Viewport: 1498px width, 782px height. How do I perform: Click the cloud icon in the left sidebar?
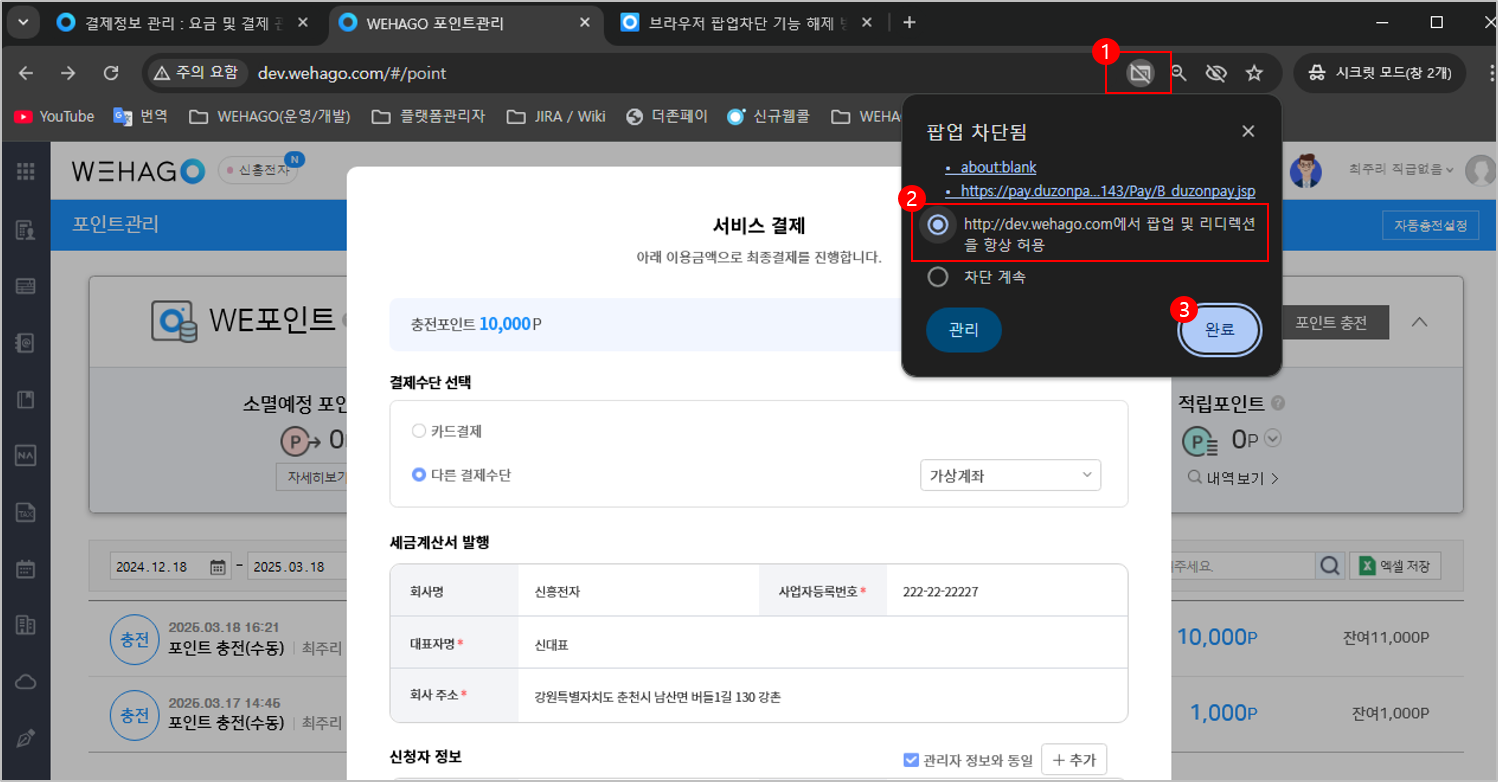(x=26, y=682)
